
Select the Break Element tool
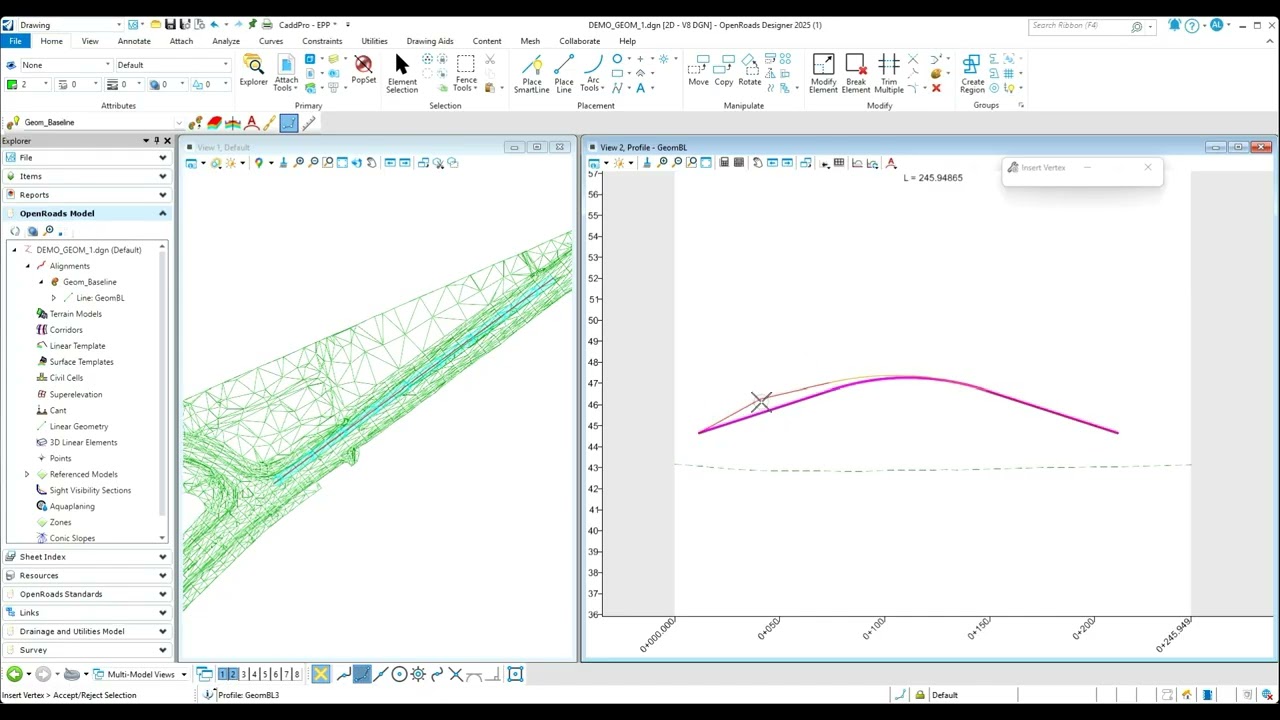click(x=856, y=74)
